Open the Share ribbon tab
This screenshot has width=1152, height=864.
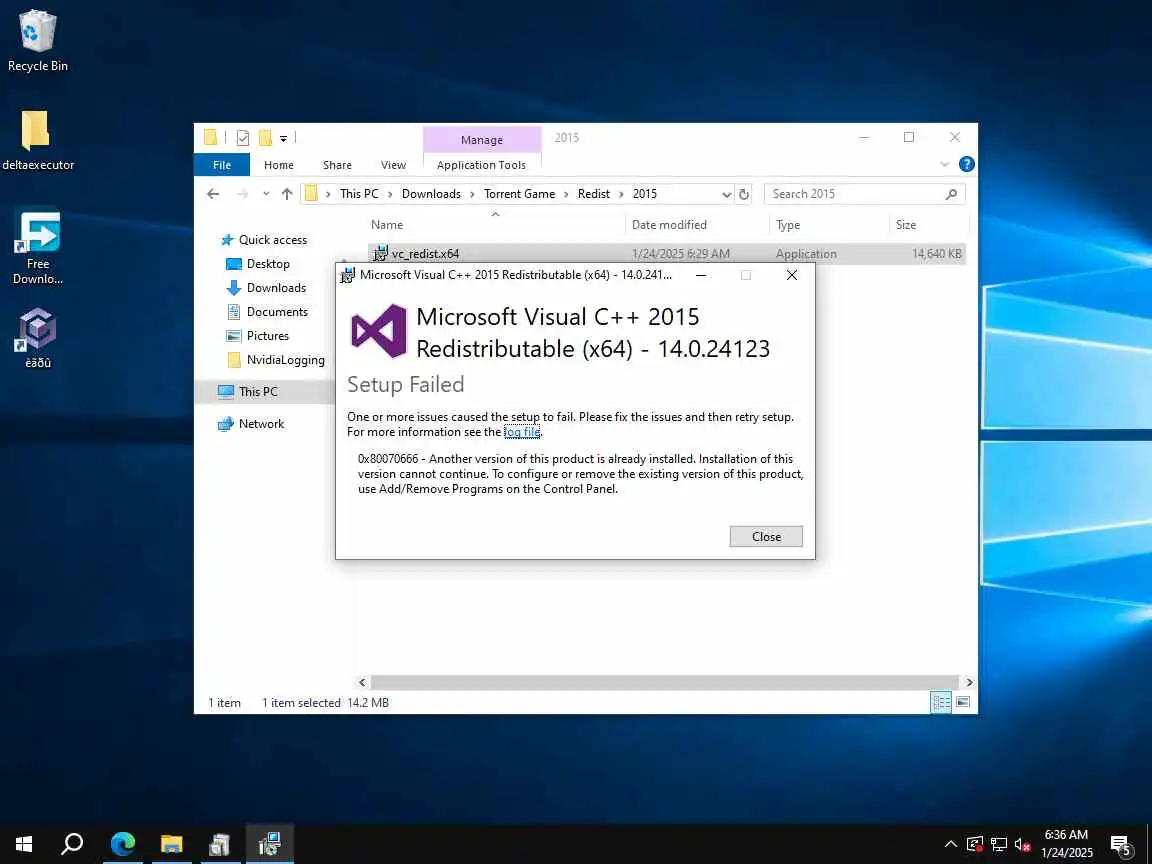[337, 165]
